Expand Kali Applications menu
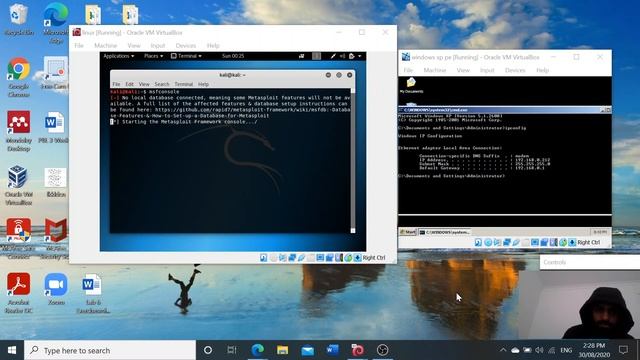640x360 pixels. point(118,56)
